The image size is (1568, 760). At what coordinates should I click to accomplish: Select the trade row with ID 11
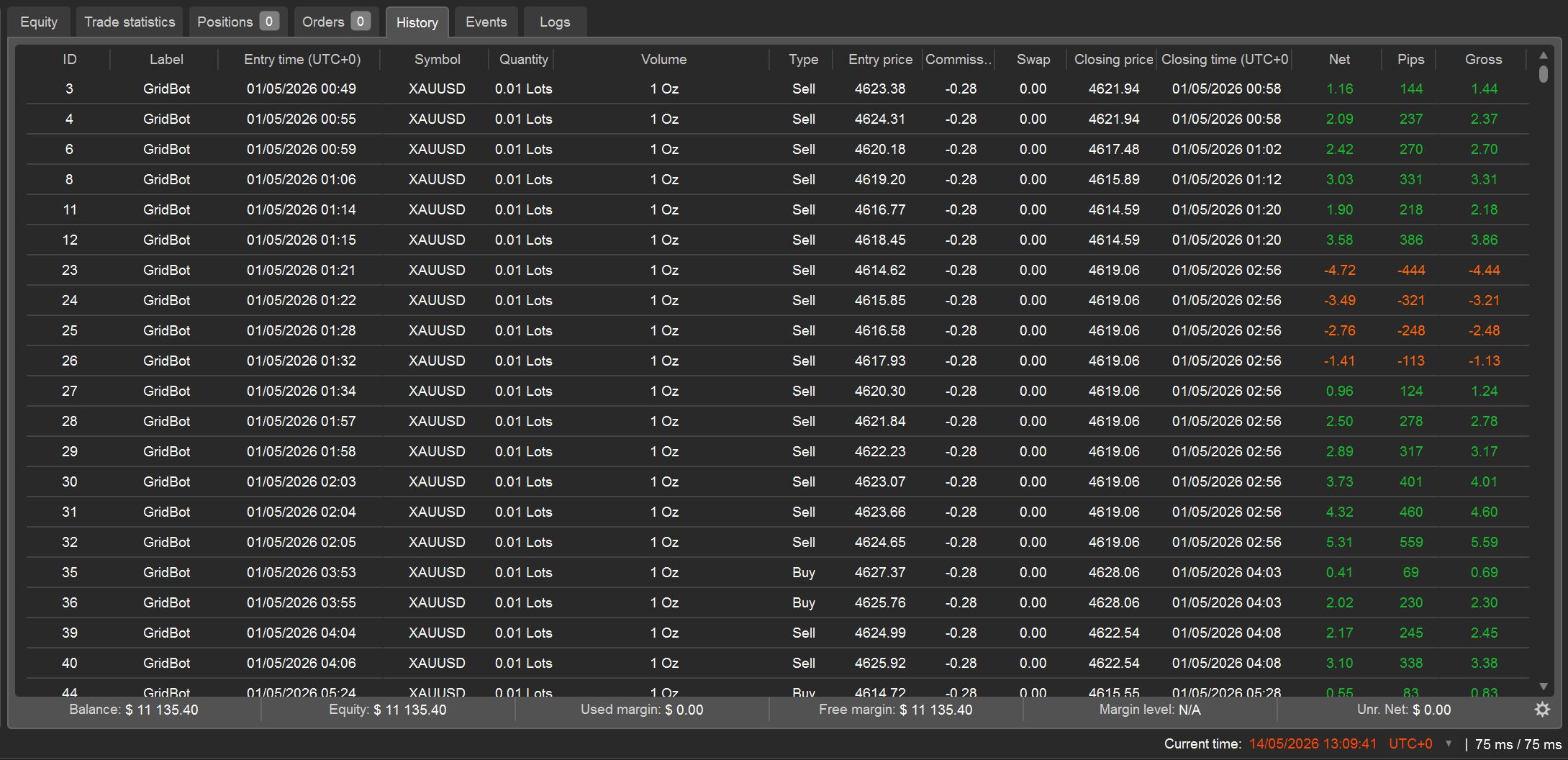pyautogui.click(x=778, y=210)
